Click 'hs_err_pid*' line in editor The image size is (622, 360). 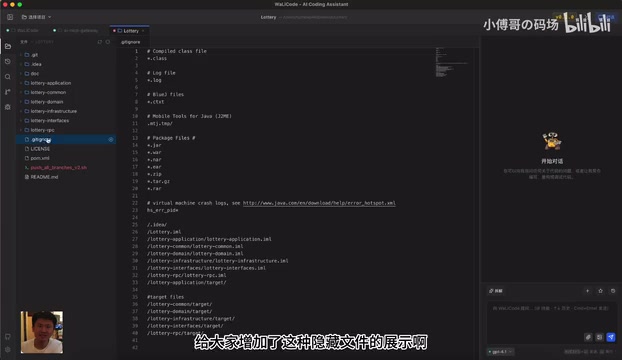point(163,210)
